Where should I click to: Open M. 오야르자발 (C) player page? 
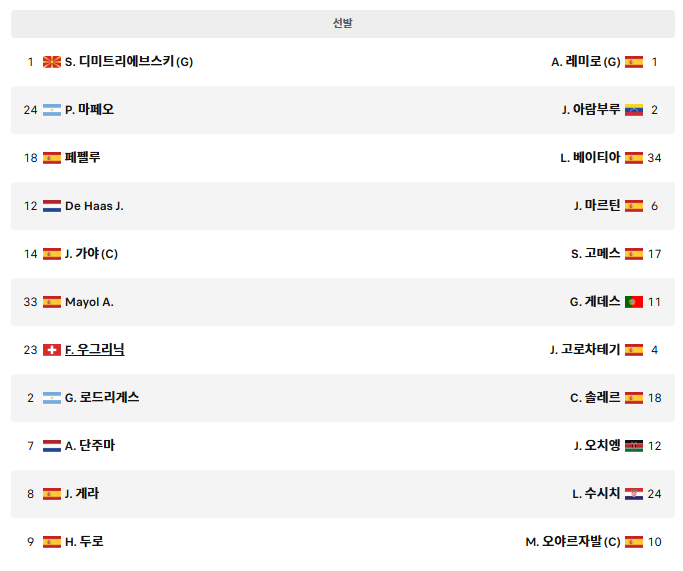coord(573,541)
